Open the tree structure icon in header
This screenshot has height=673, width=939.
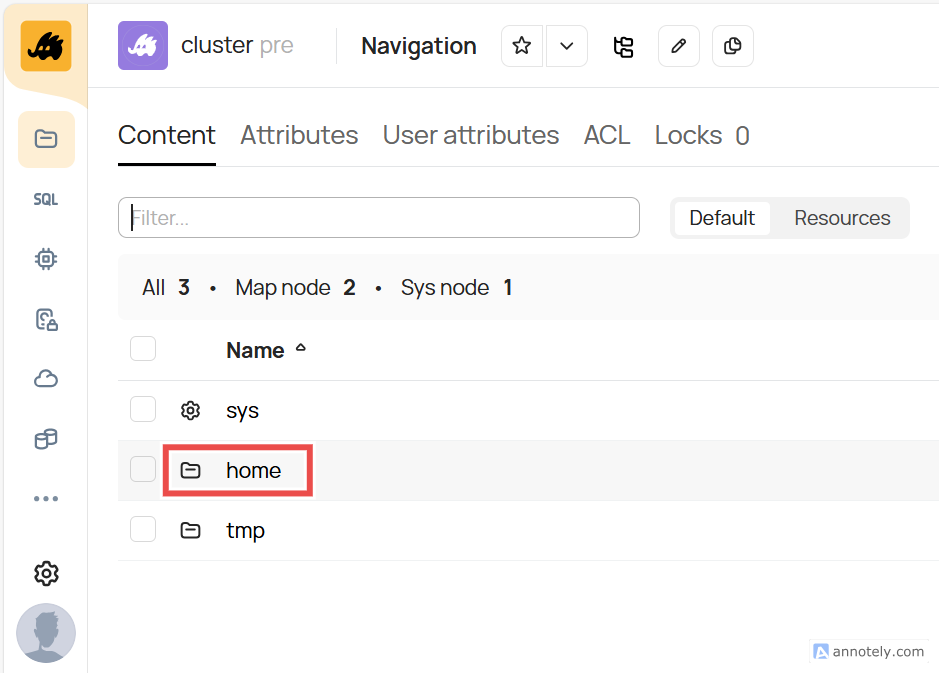pos(624,46)
